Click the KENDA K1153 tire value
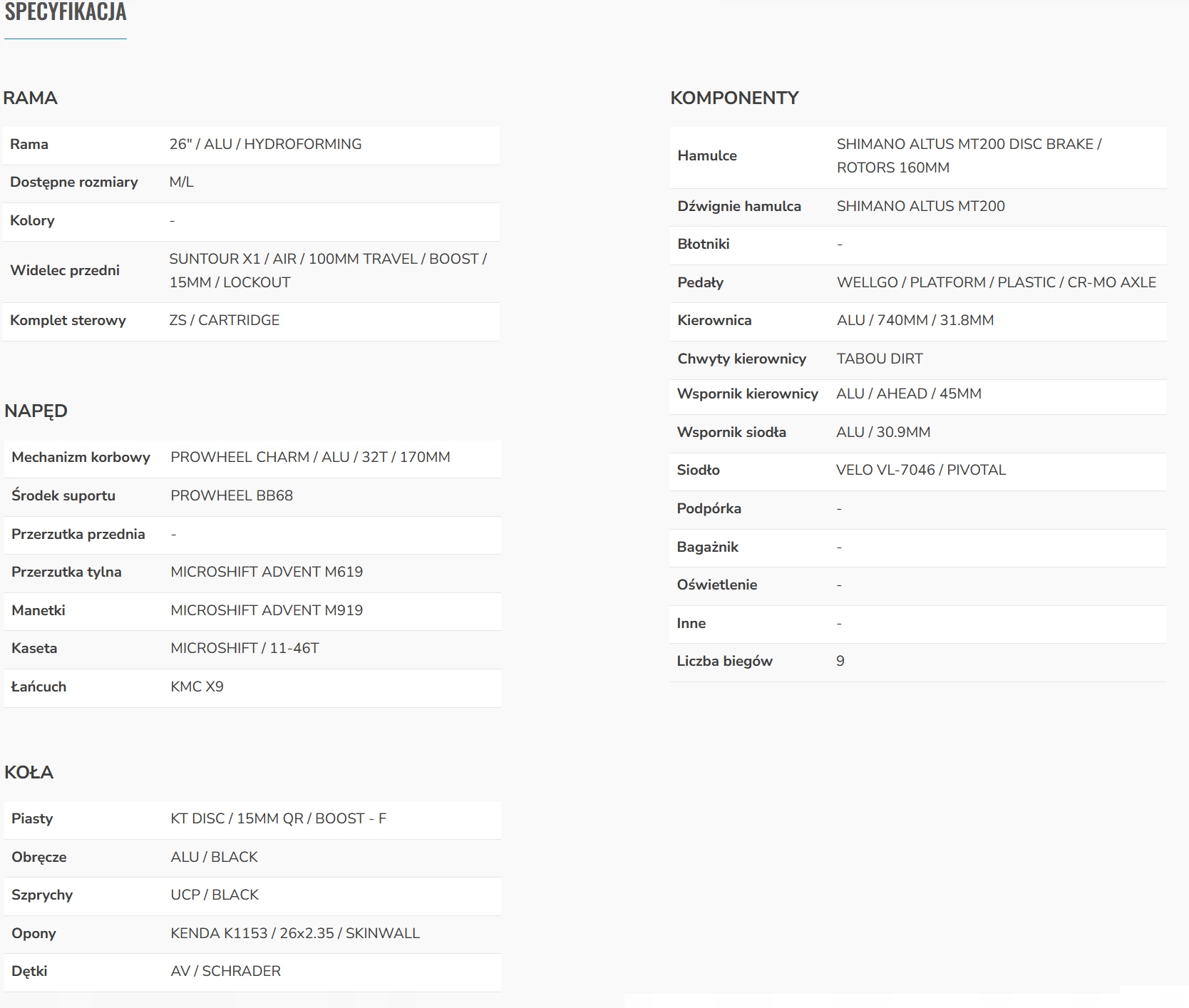The height and width of the screenshot is (1008, 1189). coord(295,933)
